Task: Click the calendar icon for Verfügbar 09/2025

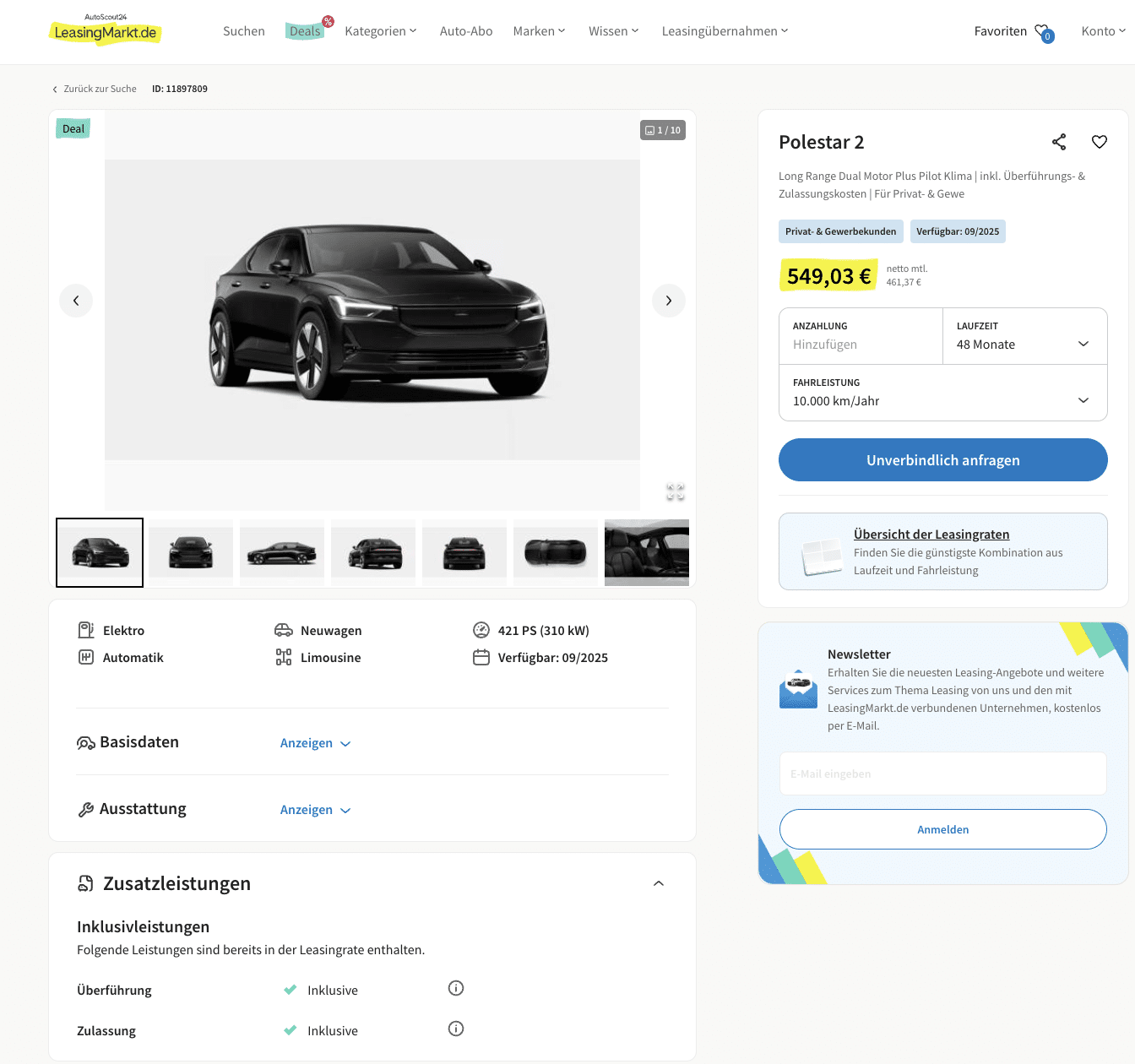Action: point(481,657)
